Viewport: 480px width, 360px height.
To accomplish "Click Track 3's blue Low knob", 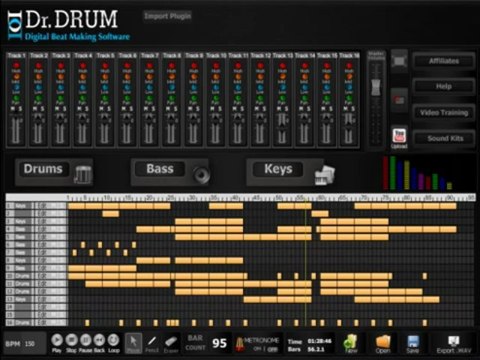I will 60,87.
